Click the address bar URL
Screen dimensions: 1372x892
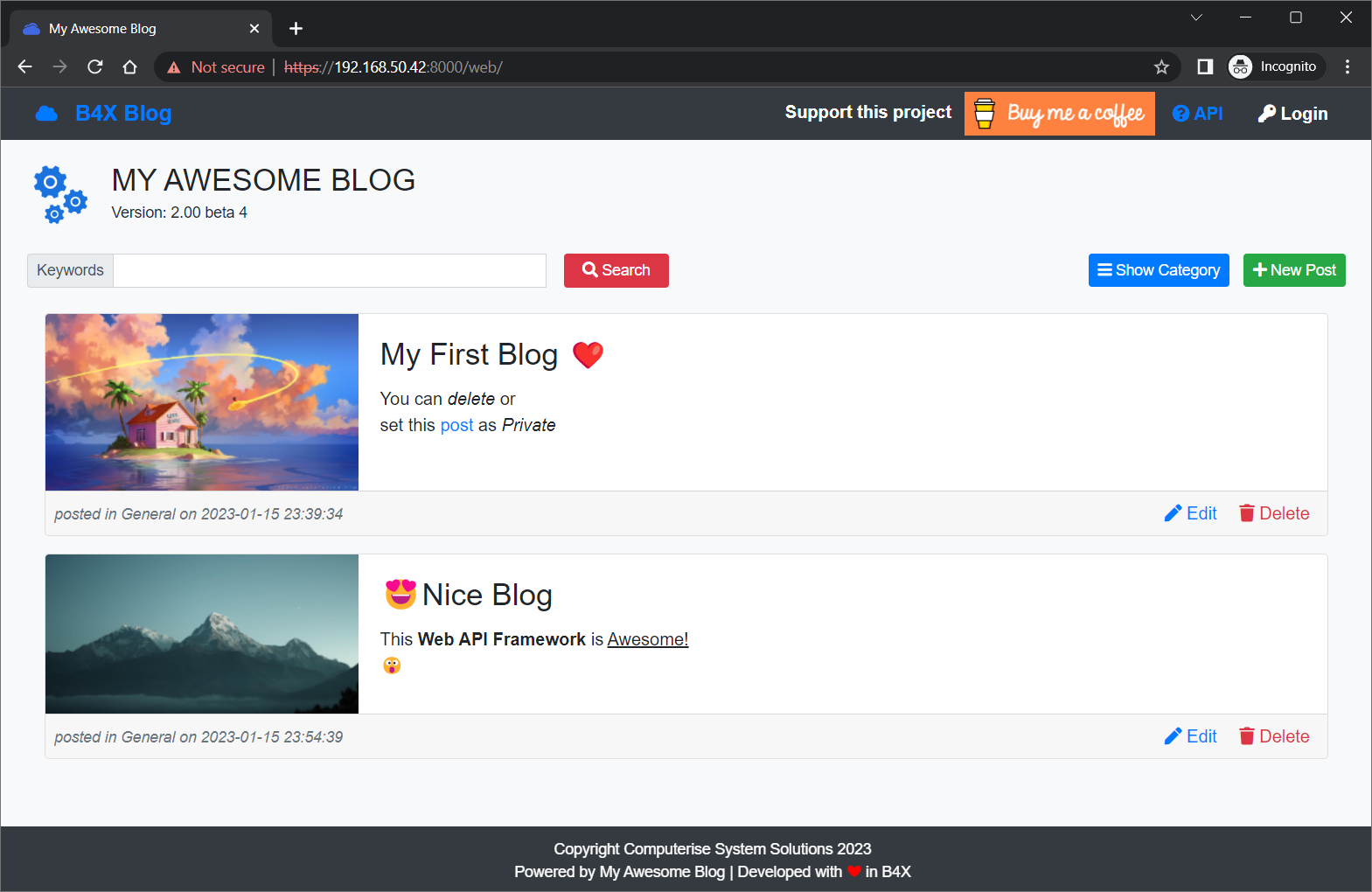pyautogui.click(x=393, y=67)
